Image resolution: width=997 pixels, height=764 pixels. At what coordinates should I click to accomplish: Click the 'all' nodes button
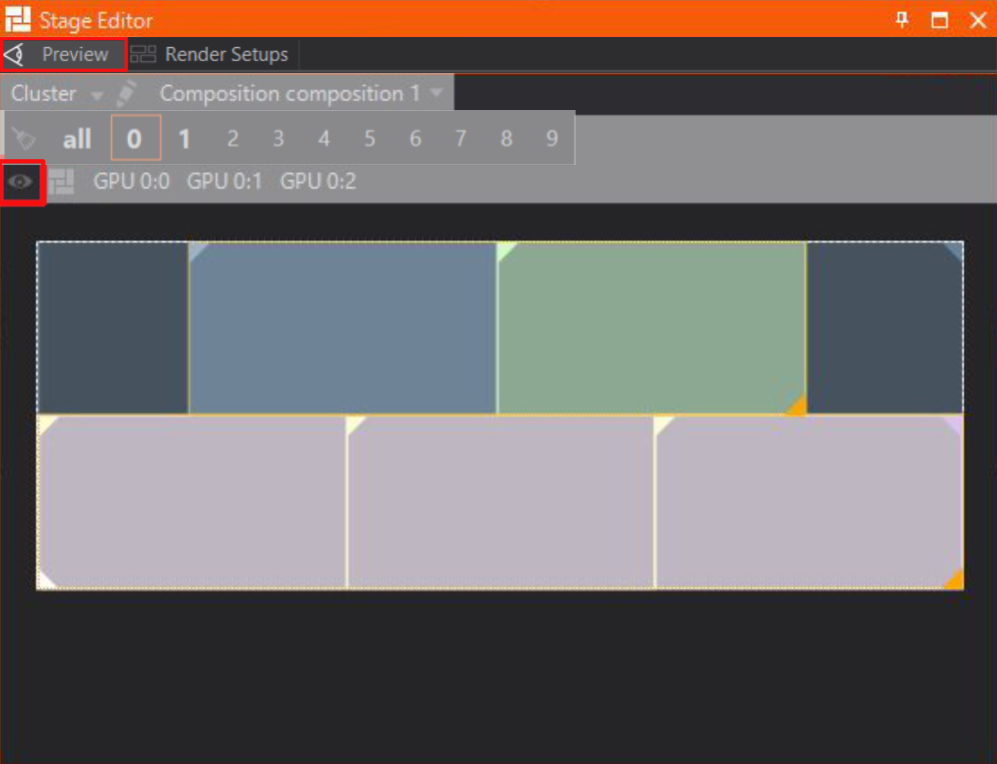click(77, 139)
